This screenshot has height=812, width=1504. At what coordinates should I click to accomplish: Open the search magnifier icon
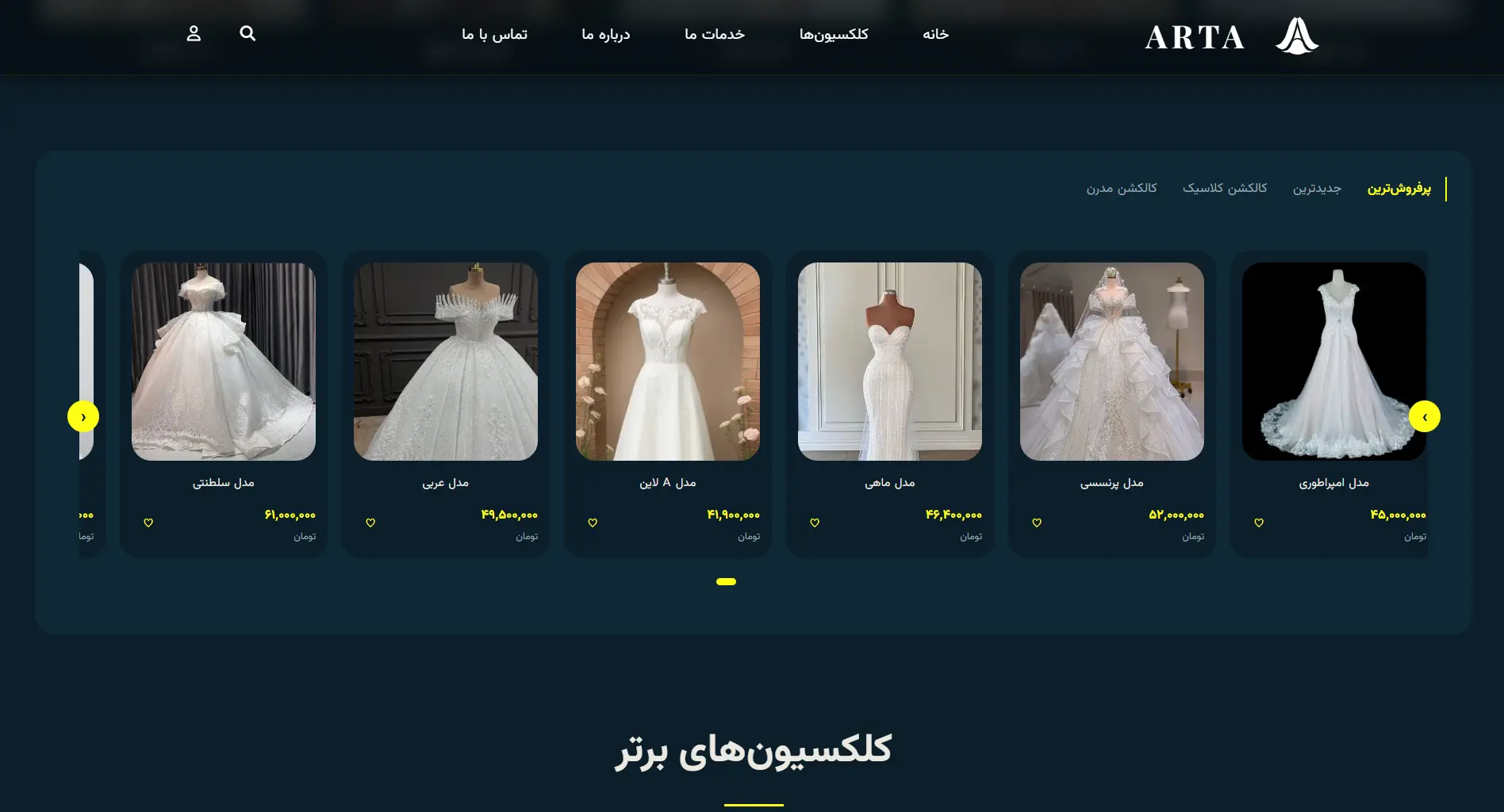tap(247, 33)
